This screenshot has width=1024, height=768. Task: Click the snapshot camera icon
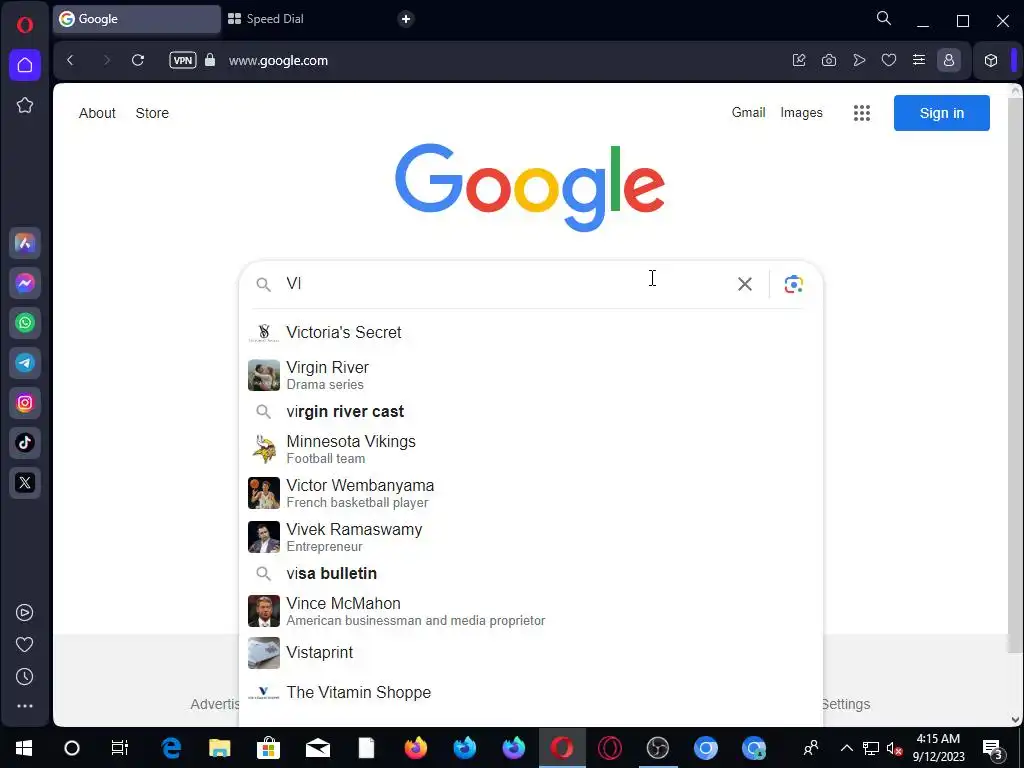pyautogui.click(x=829, y=60)
